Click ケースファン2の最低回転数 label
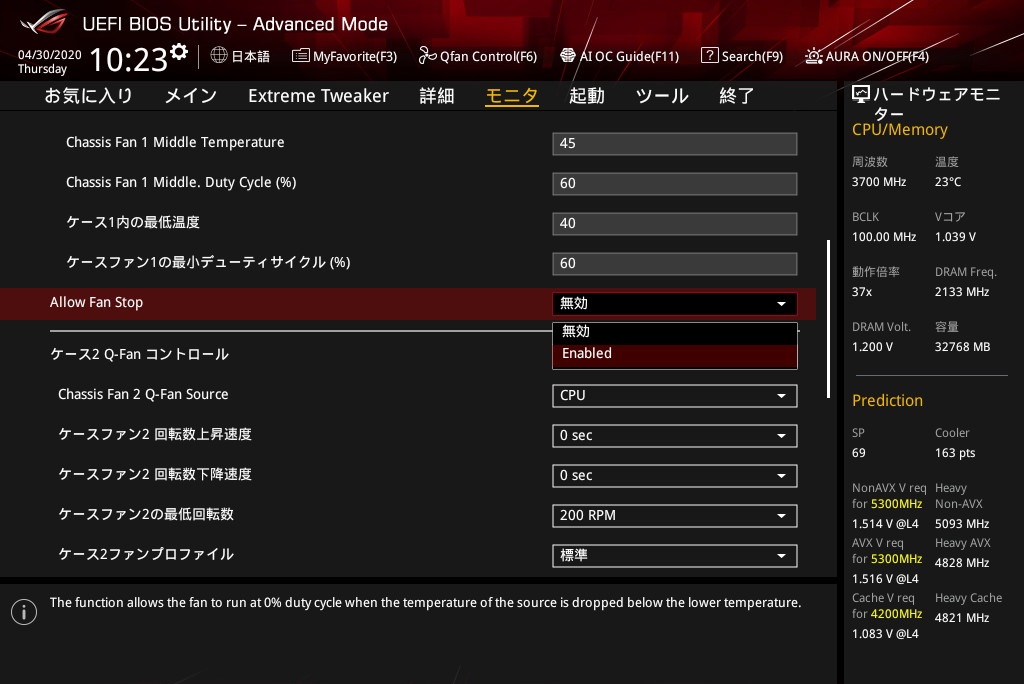 coord(146,514)
